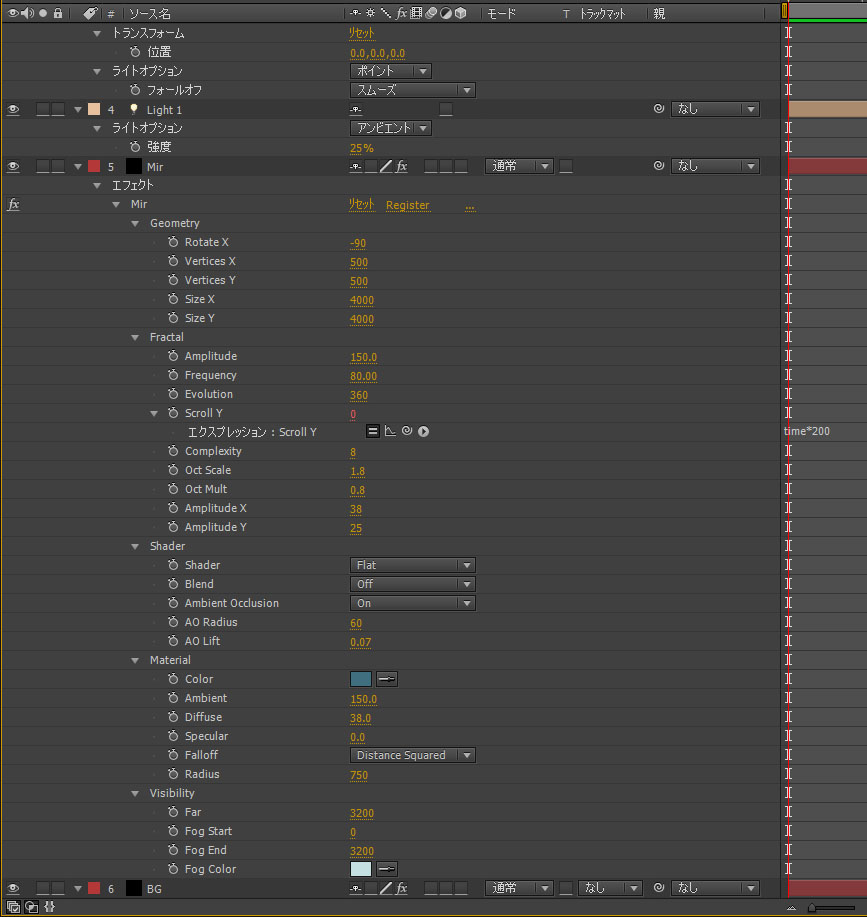
Task: Open Blend dropdown showing Off
Action: point(413,584)
